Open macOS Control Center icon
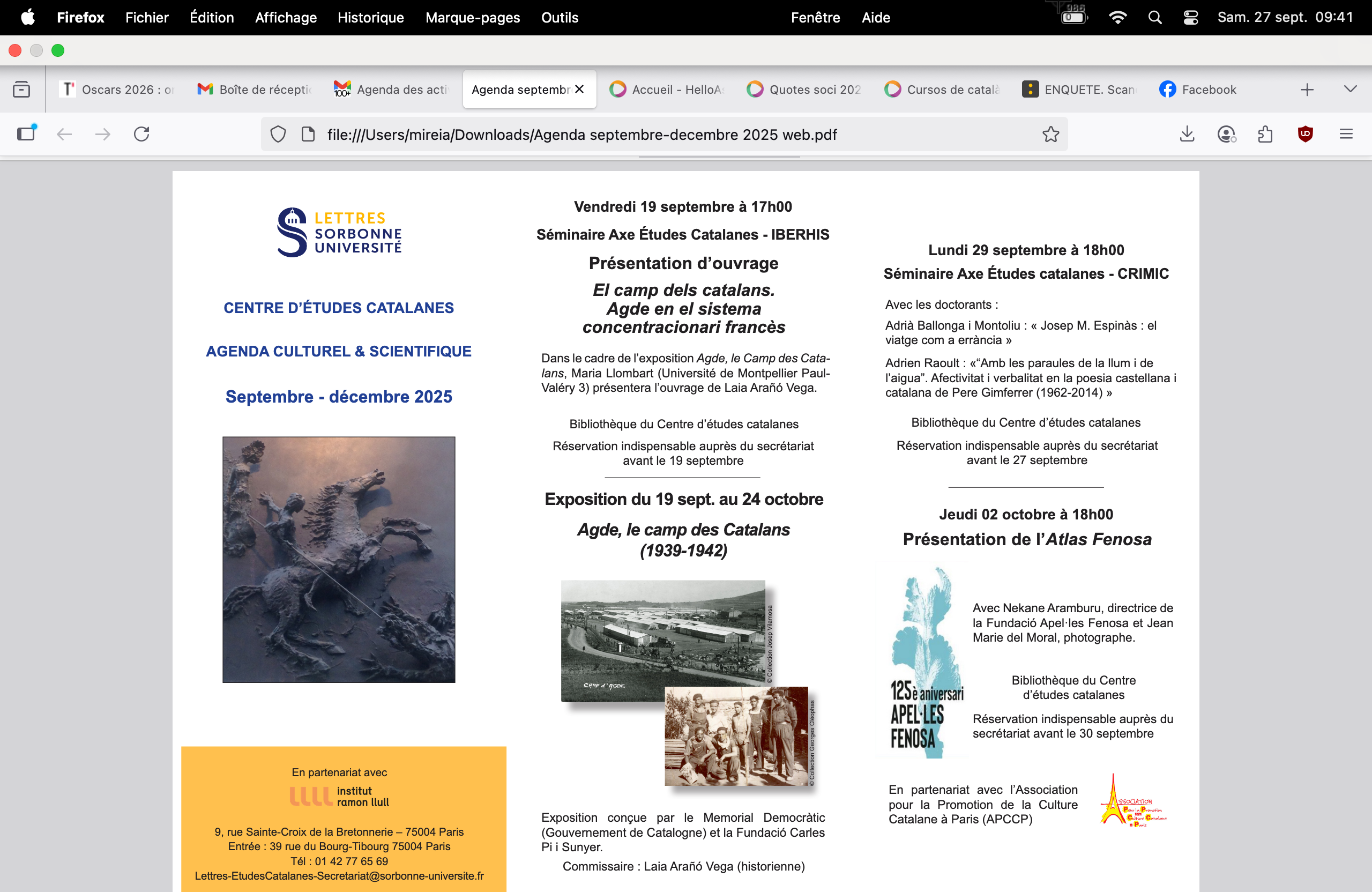 pos(1190,17)
